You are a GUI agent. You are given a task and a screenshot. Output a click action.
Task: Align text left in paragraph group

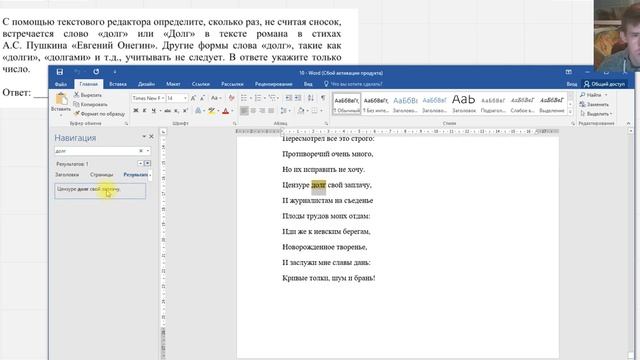(x=244, y=111)
